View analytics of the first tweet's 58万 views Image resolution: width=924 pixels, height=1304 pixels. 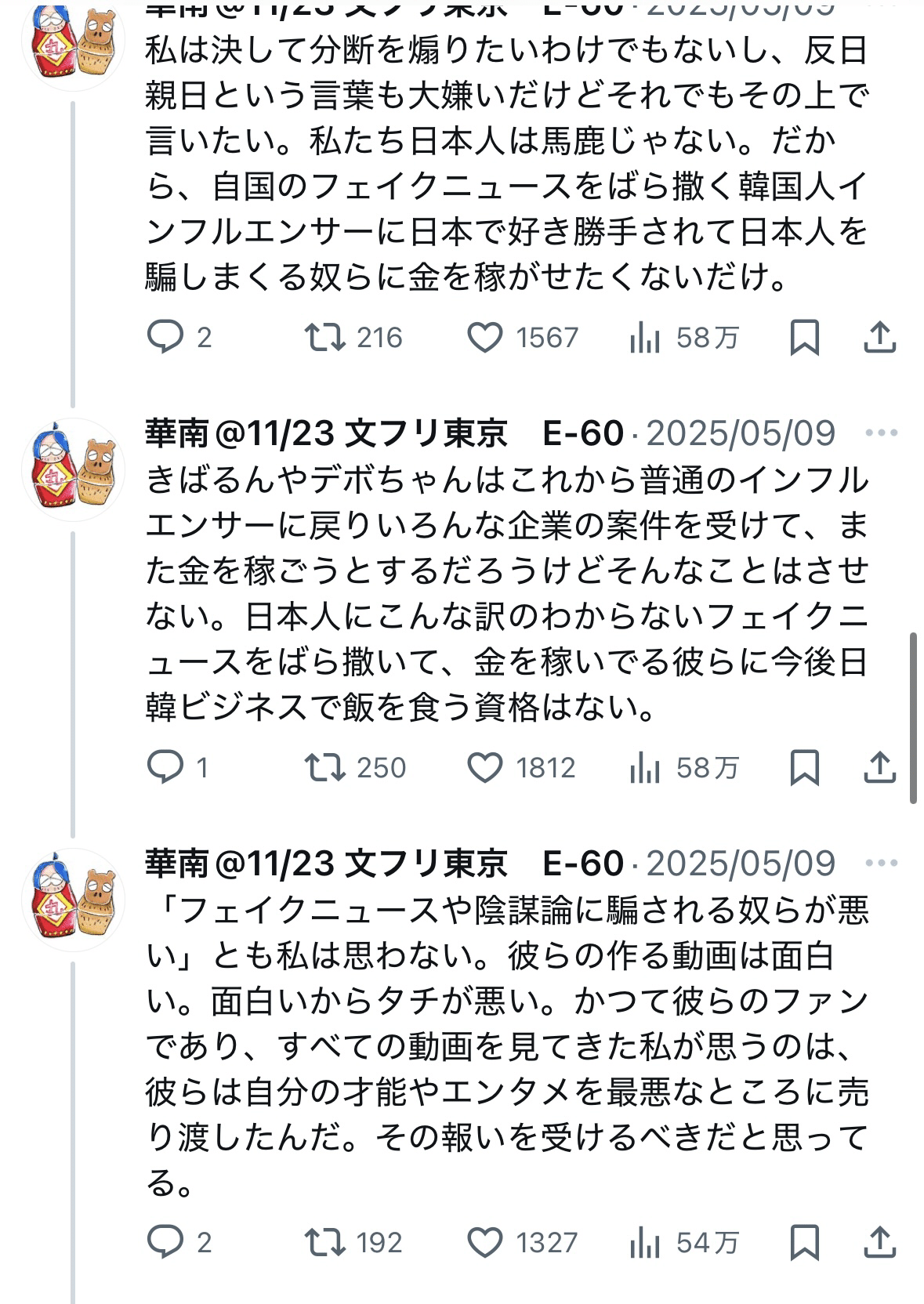coord(646,338)
